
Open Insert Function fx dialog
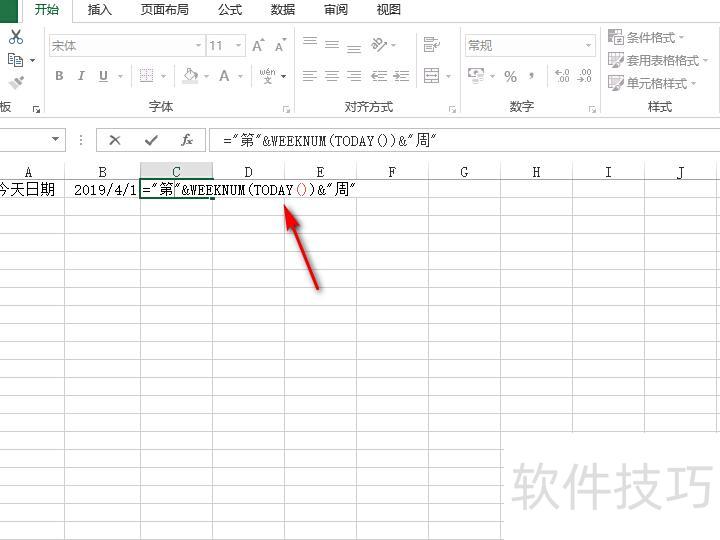coord(186,140)
